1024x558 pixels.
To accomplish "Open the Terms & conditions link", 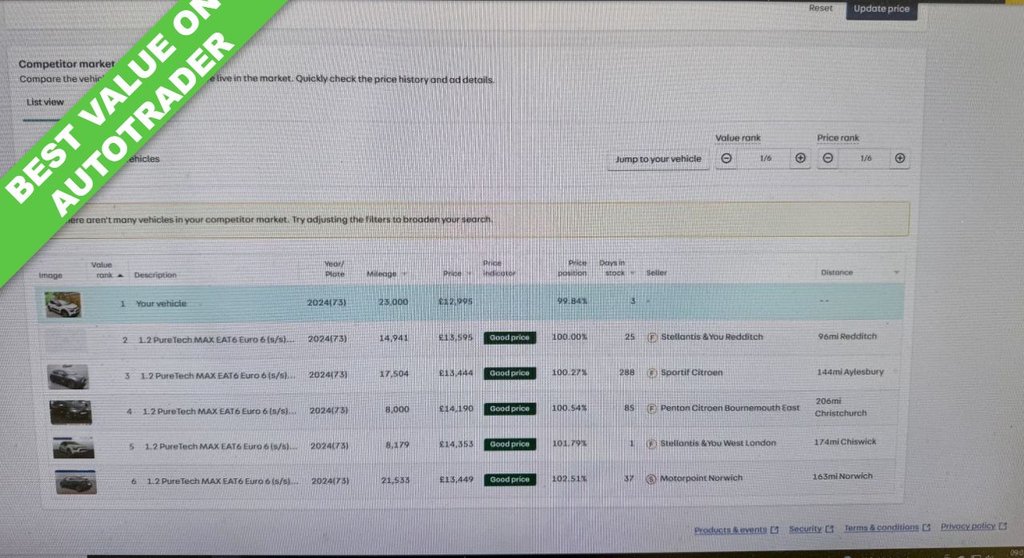I will click(x=881, y=528).
